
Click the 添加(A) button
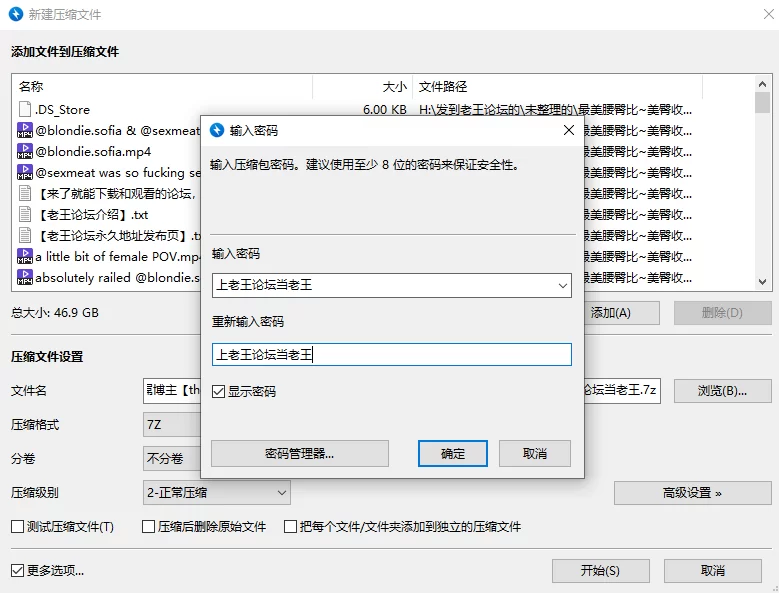pyautogui.click(x=622, y=313)
